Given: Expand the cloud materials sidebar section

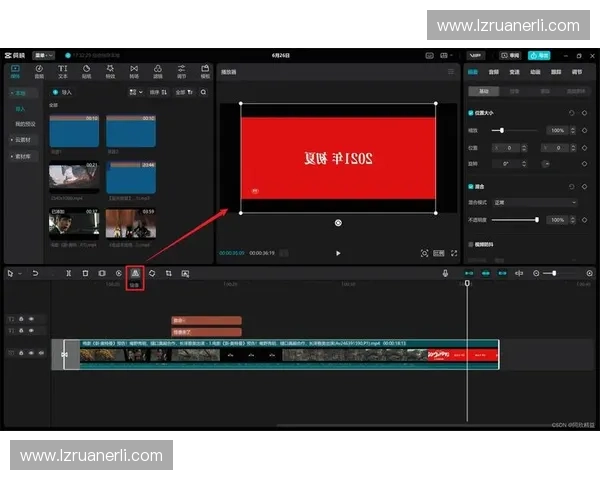Looking at the screenshot, I should tap(23, 140).
